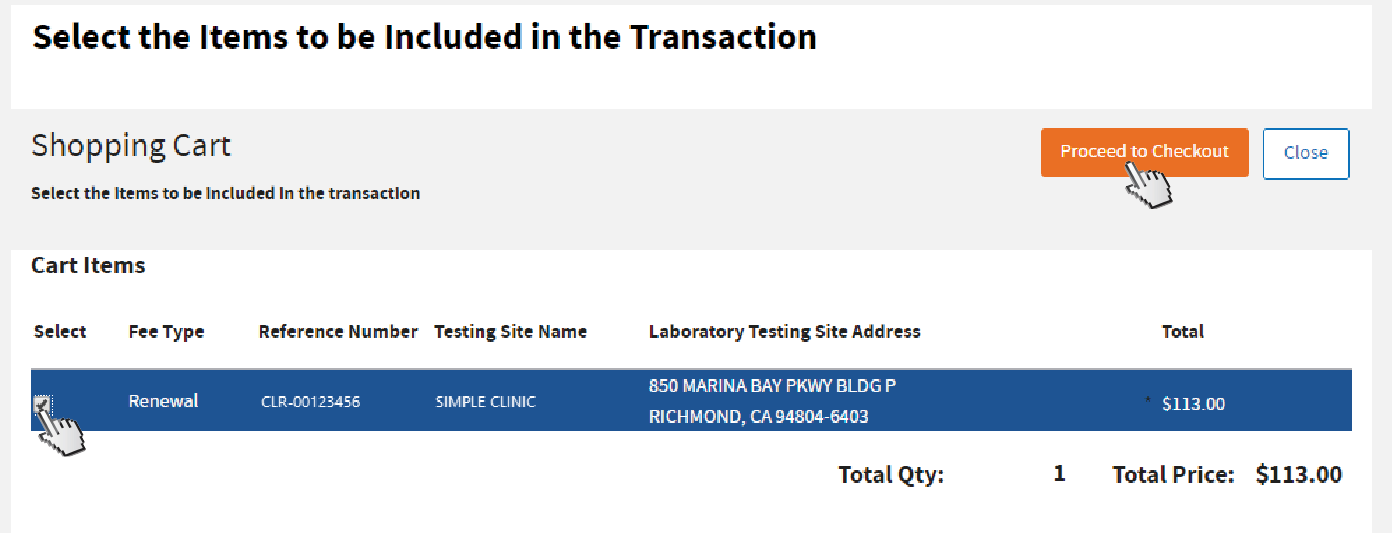This screenshot has width=1392, height=533.
Task: Click the Shopping Cart heading
Action: (131, 146)
